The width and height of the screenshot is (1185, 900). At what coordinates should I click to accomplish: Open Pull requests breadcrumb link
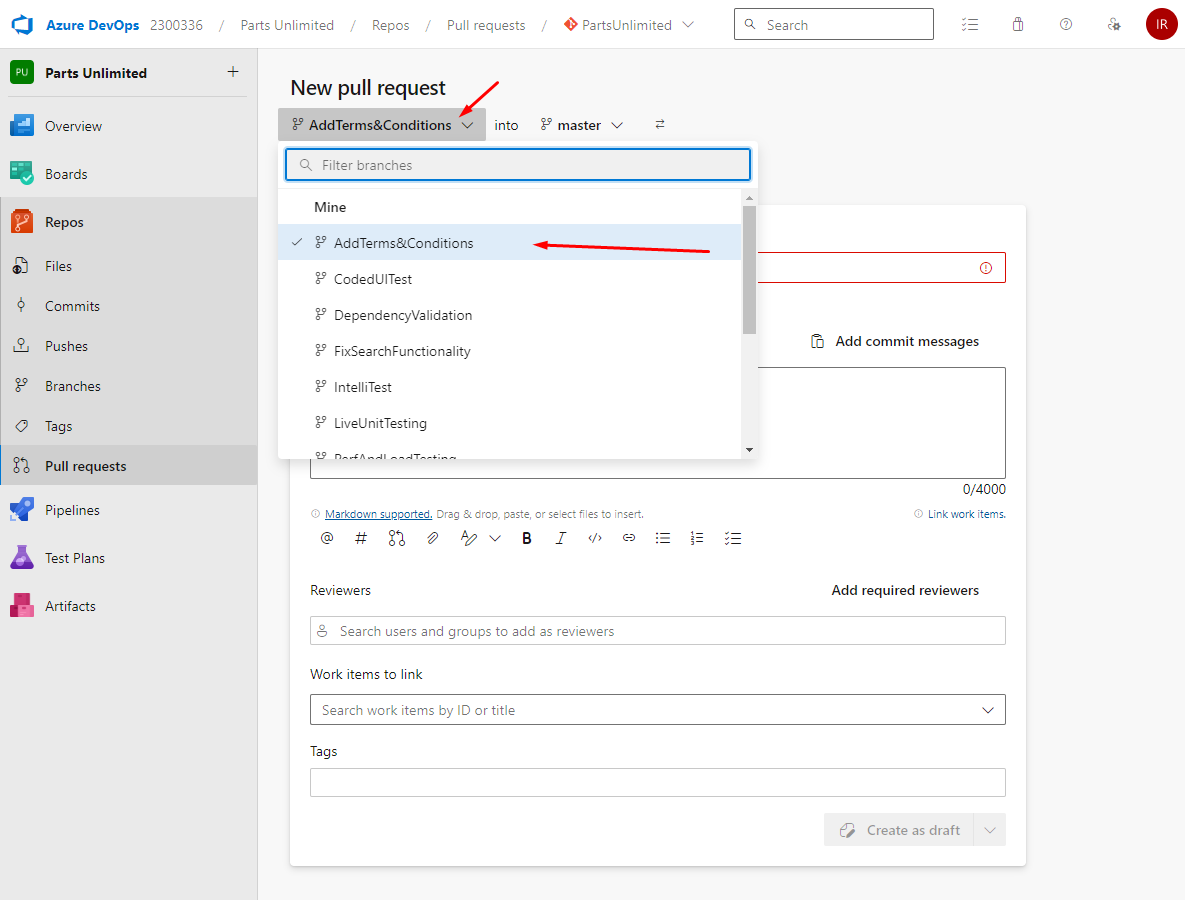(x=486, y=25)
